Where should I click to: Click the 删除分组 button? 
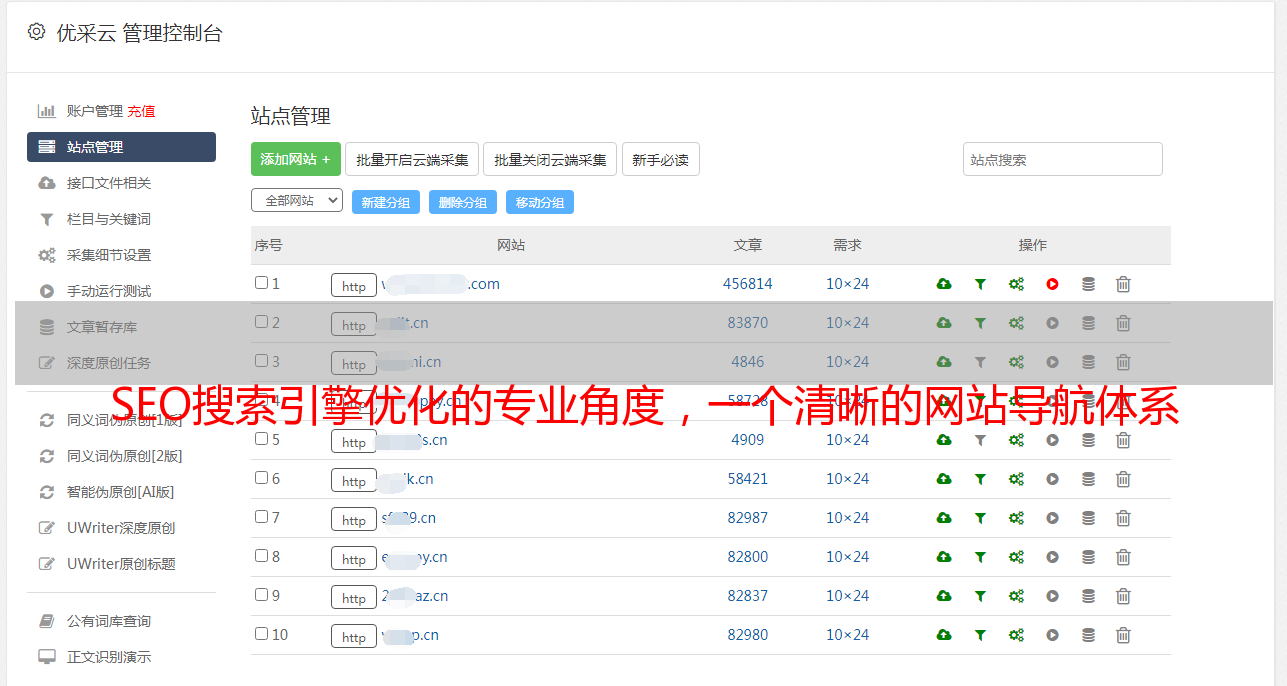click(x=463, y=202)
